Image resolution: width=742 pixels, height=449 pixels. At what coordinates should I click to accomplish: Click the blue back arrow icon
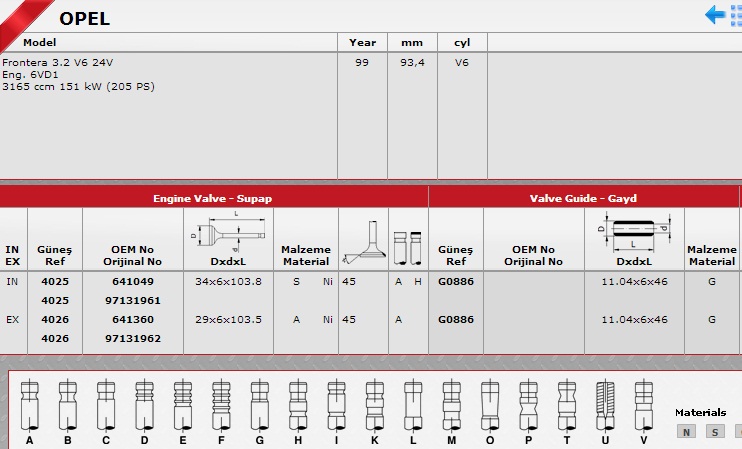tap(715, 14)
